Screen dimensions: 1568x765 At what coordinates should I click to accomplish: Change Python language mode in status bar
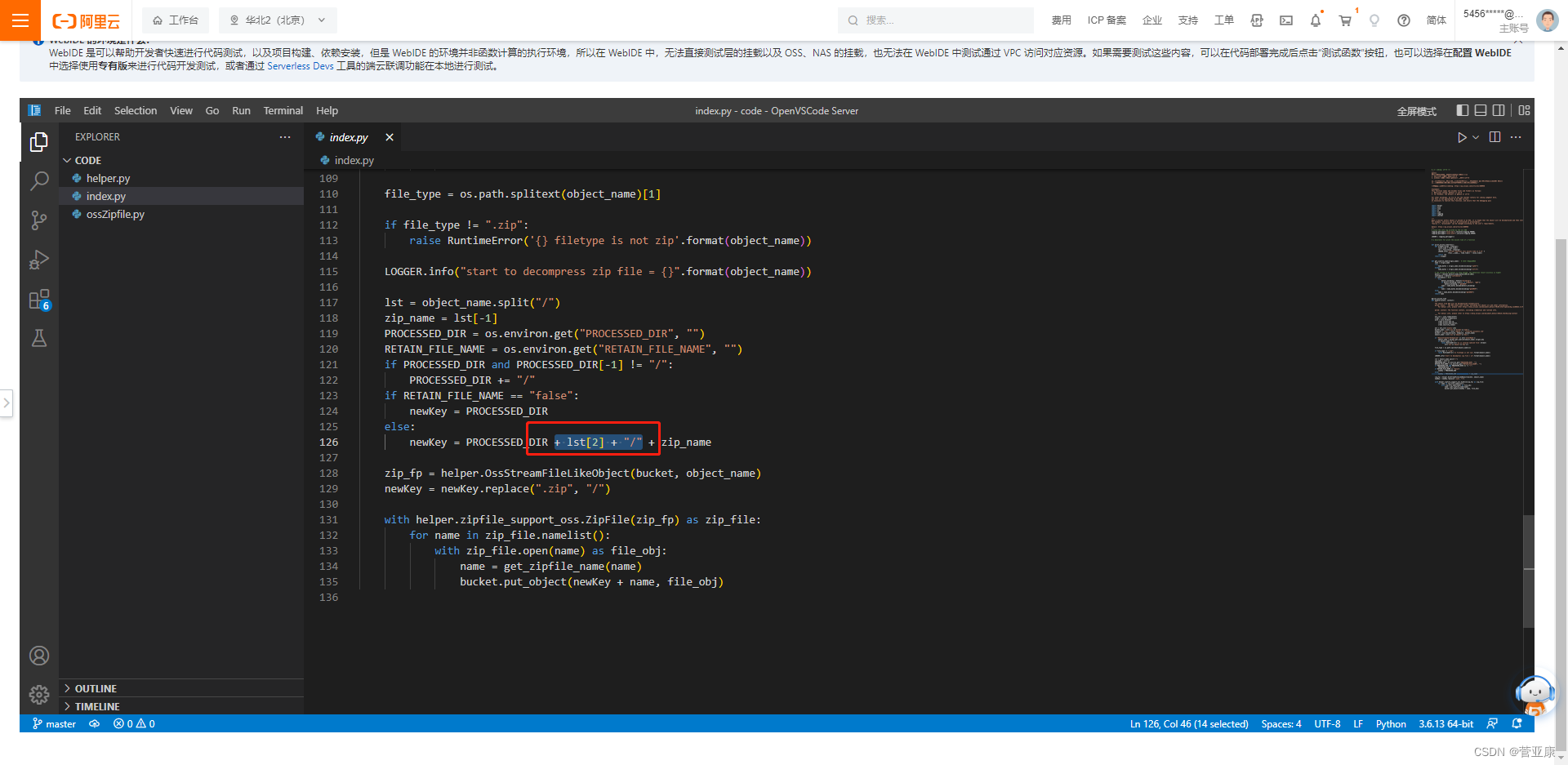[1390, 723]
